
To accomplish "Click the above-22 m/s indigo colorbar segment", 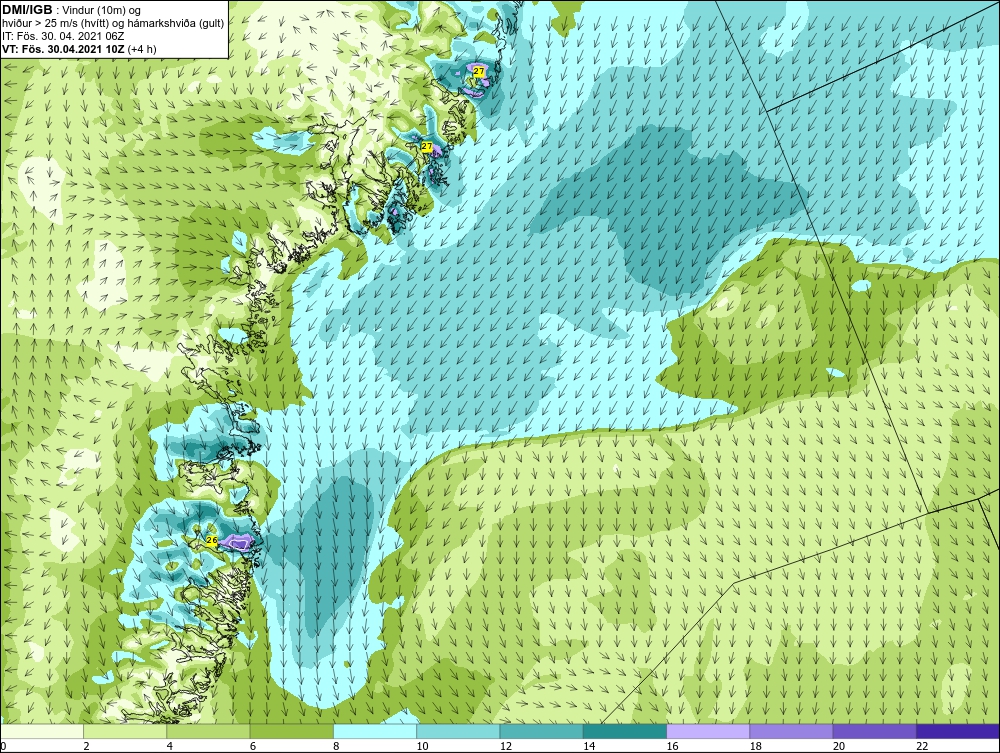I will (957, 731).
